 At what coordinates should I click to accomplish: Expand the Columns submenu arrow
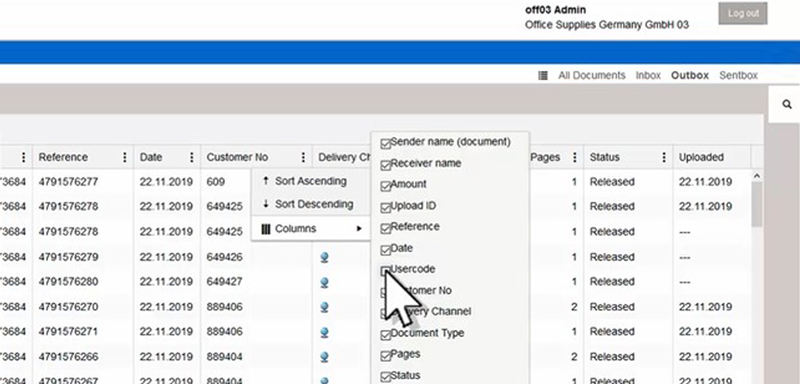(359, 228)
